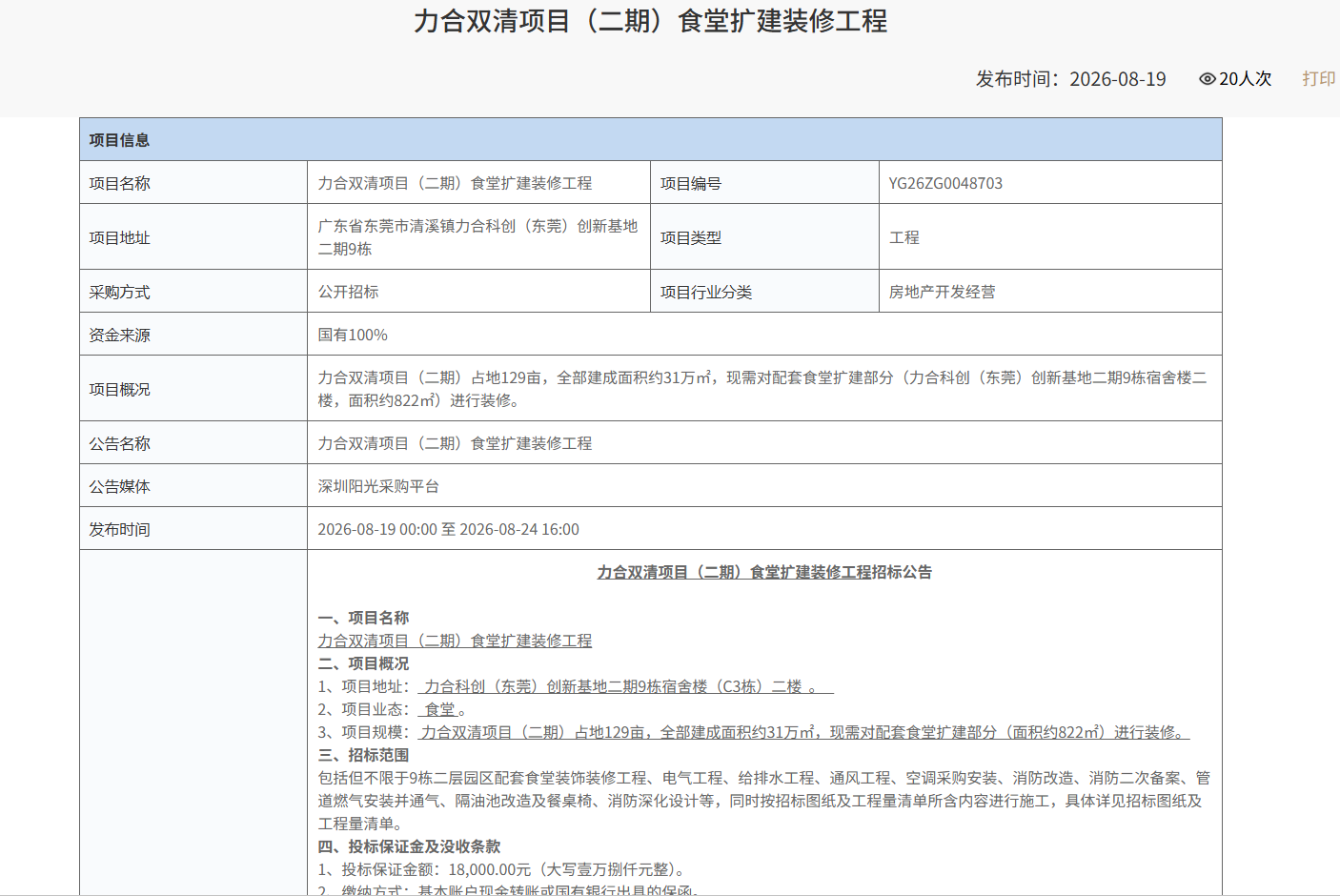This screenshot has height=896, width=1340.
Task: Click the 打印 print link
Action: [1319, 79]
